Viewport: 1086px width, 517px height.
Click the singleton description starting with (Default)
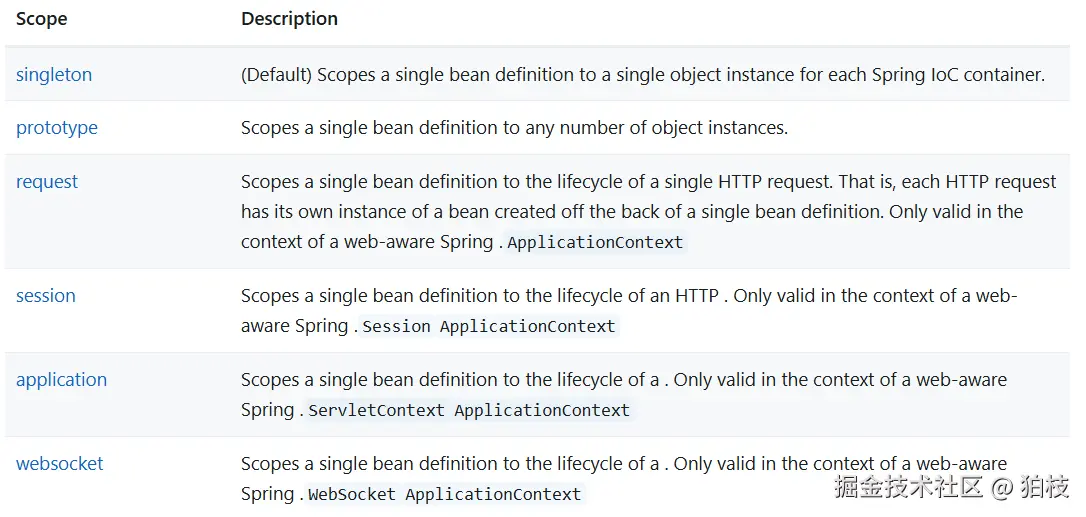tap(642, 75)
